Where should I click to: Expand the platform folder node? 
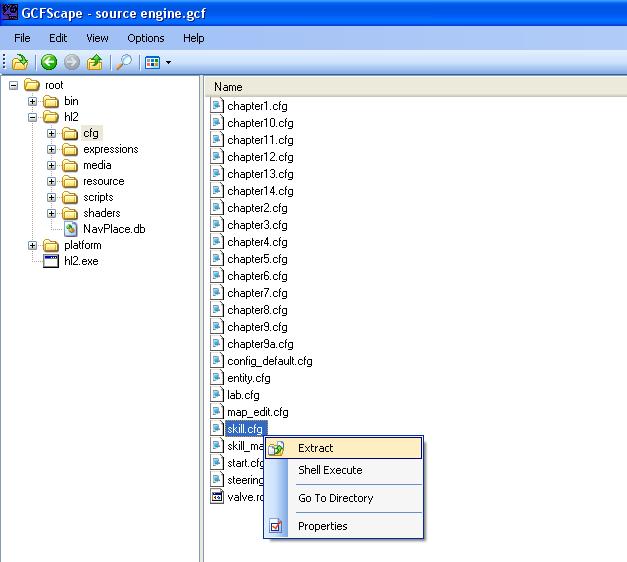point(32,245)
